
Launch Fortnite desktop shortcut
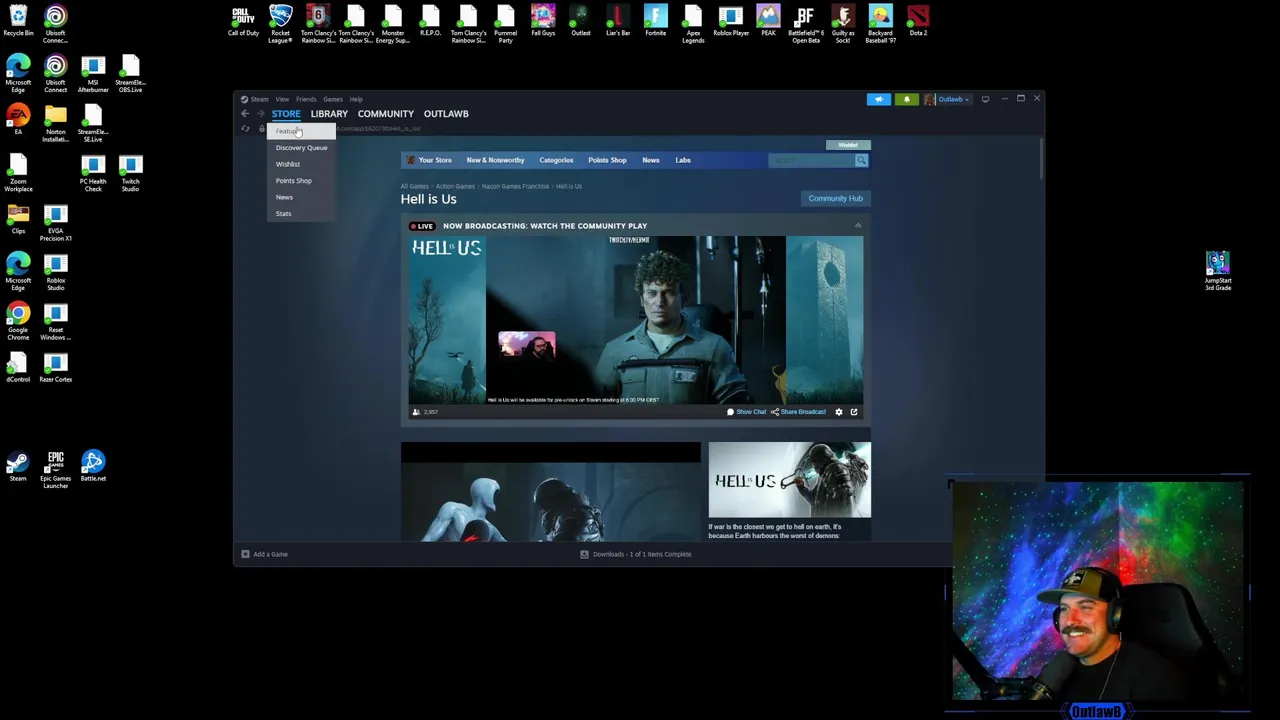655,22
